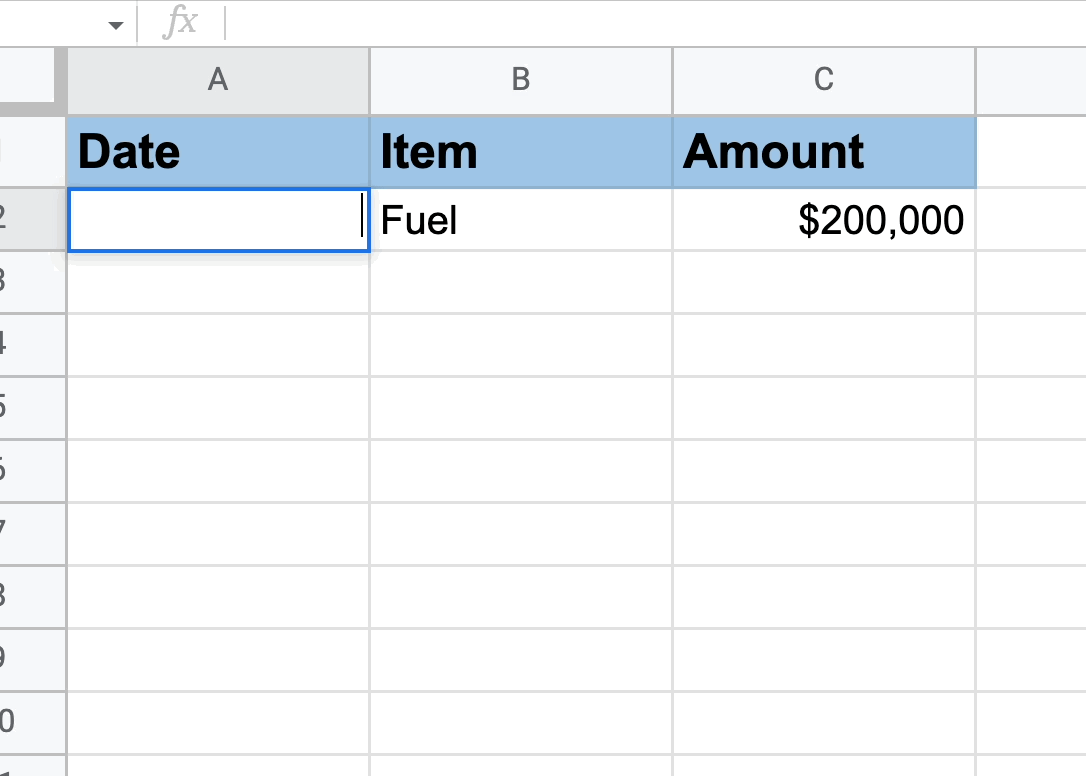Image resolution: width=1086 pixels, height=776 pixels.
Task: Select the column C header
Action: (x=824, y=80)
